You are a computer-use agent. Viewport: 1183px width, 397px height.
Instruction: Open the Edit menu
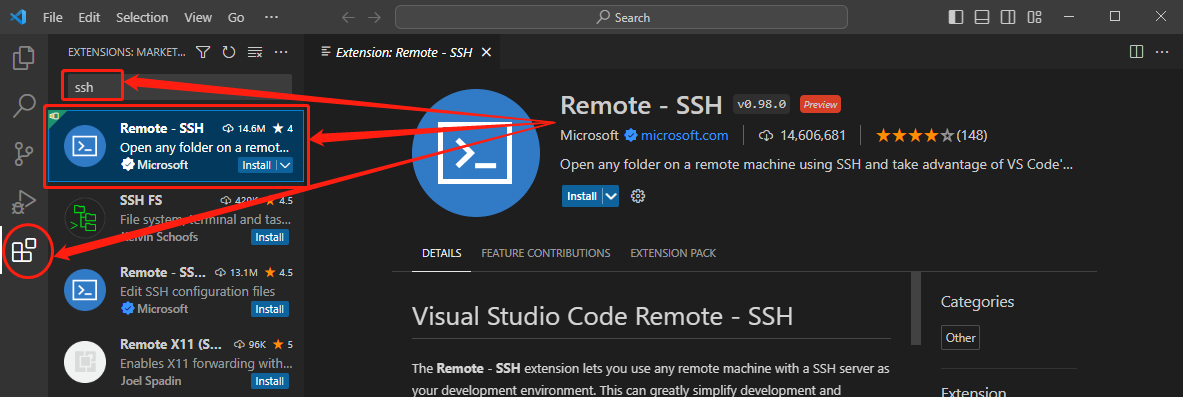(x=89, y=17)
